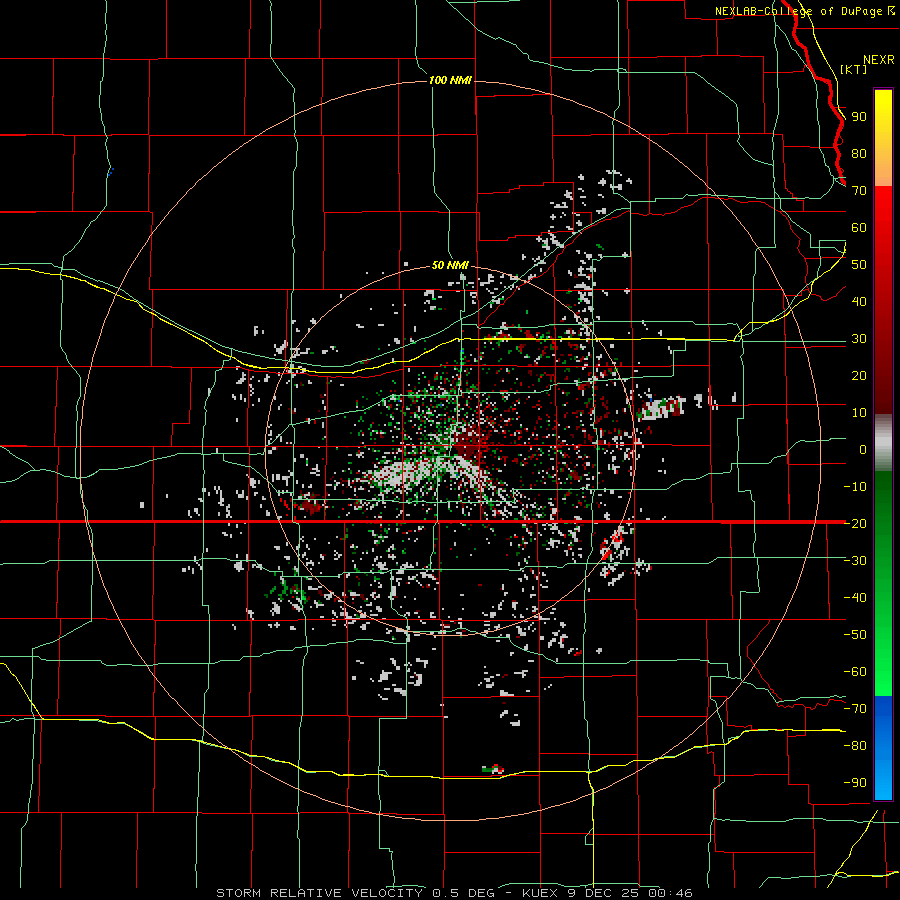Image resolution: width=900 pixels, height=900 pixels.
Task: Click the positive 50 scale value
Action: 859,265
